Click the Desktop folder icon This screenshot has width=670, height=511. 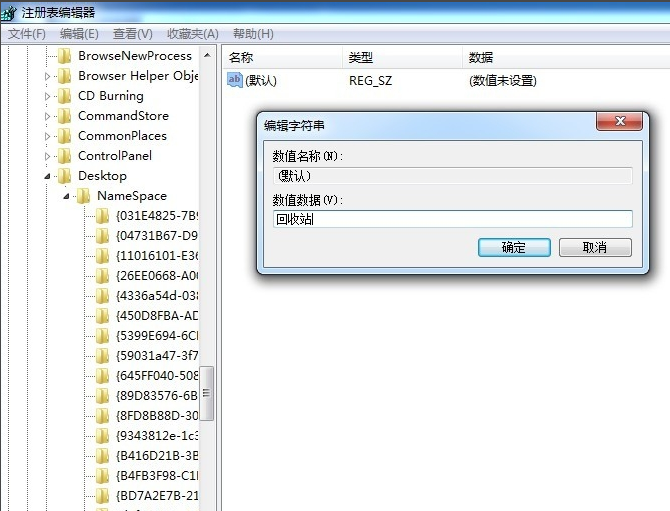pos(65,176)
